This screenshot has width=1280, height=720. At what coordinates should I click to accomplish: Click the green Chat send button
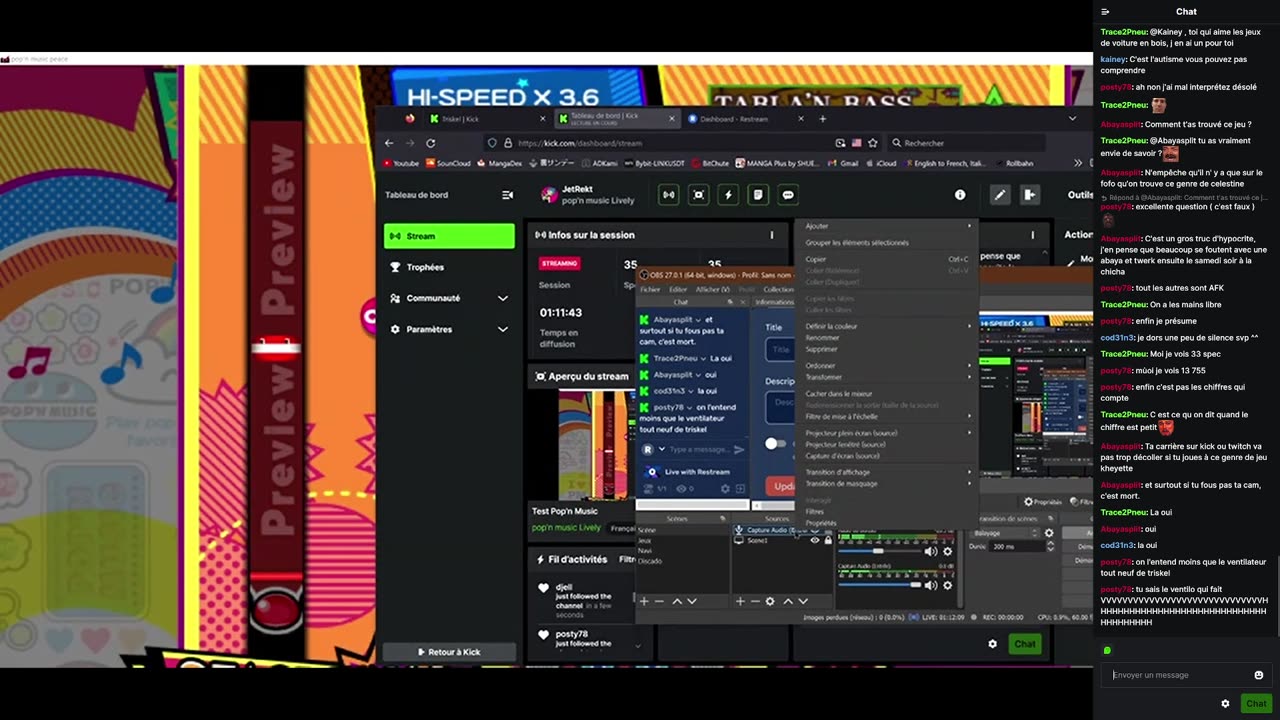click(1256, 704)
